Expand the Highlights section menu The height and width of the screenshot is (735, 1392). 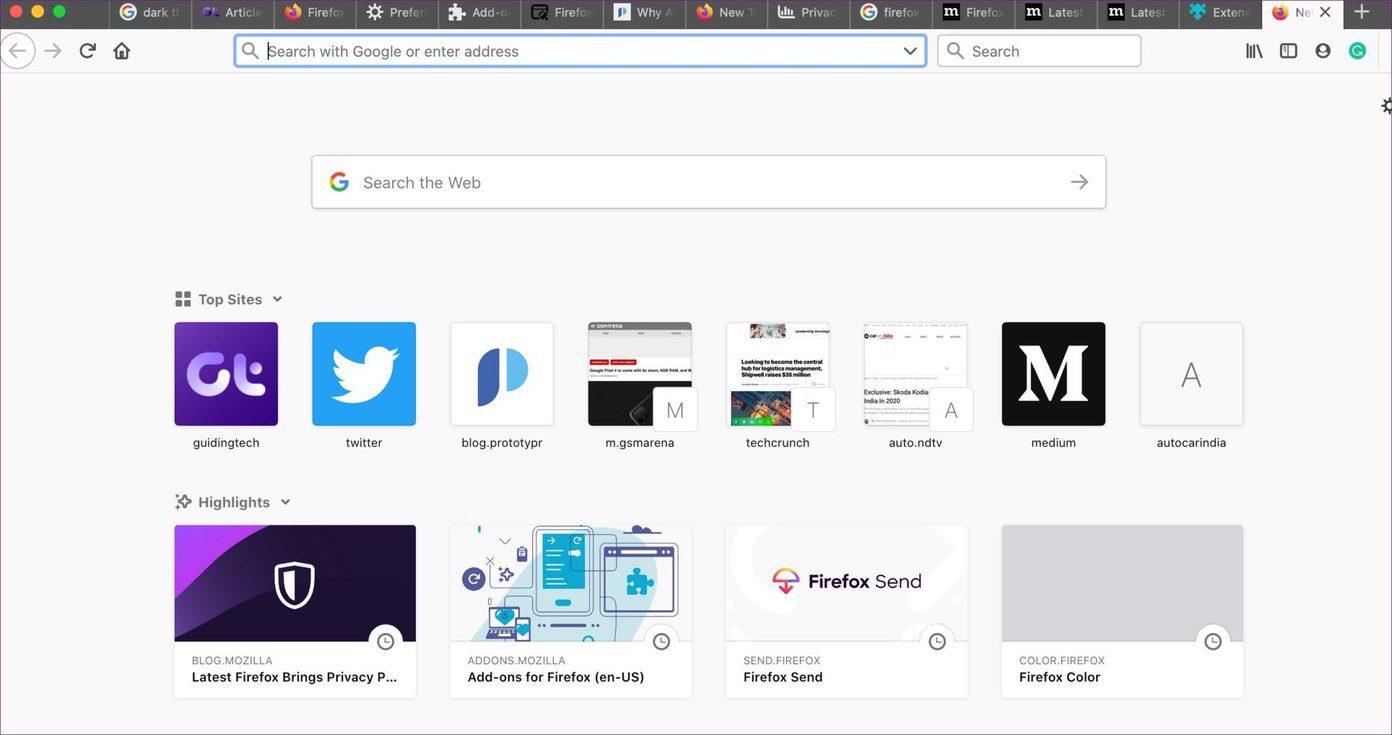285,502
